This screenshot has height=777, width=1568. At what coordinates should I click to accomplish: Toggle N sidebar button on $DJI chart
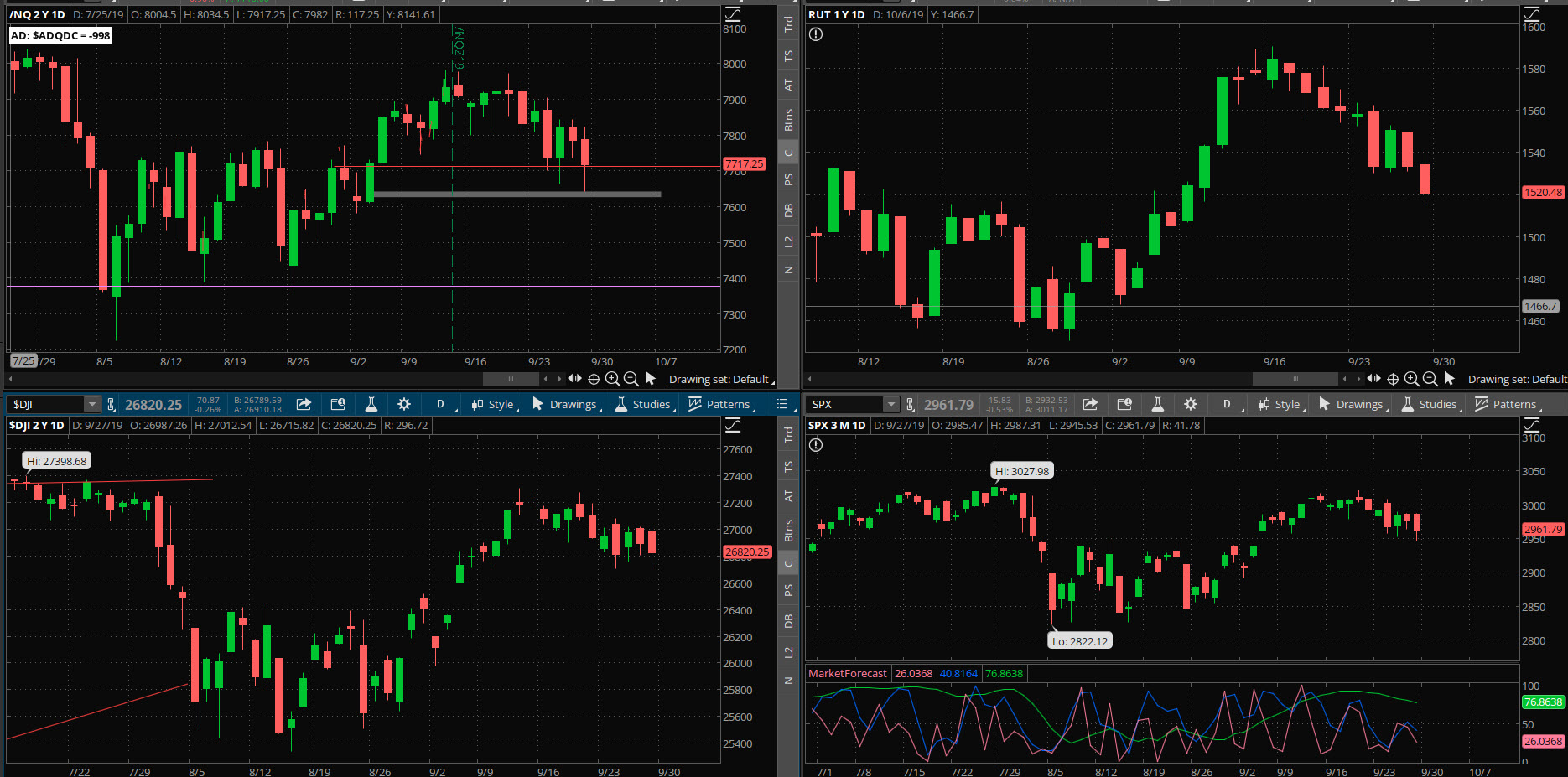coord(788,681)
